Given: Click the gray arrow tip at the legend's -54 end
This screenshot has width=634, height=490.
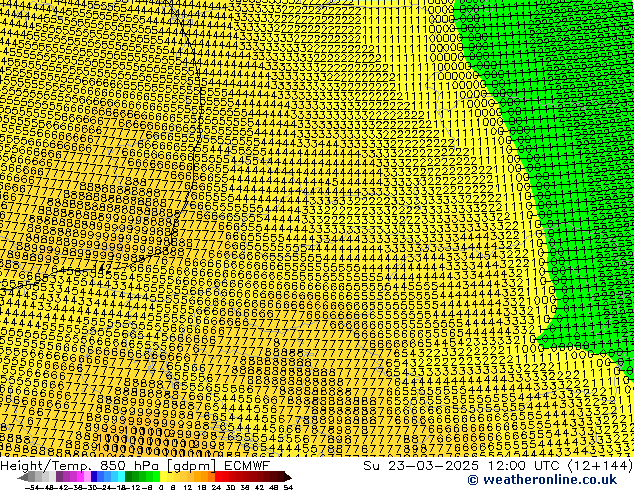Looking at the screenshot, I should tap(22, 477).
